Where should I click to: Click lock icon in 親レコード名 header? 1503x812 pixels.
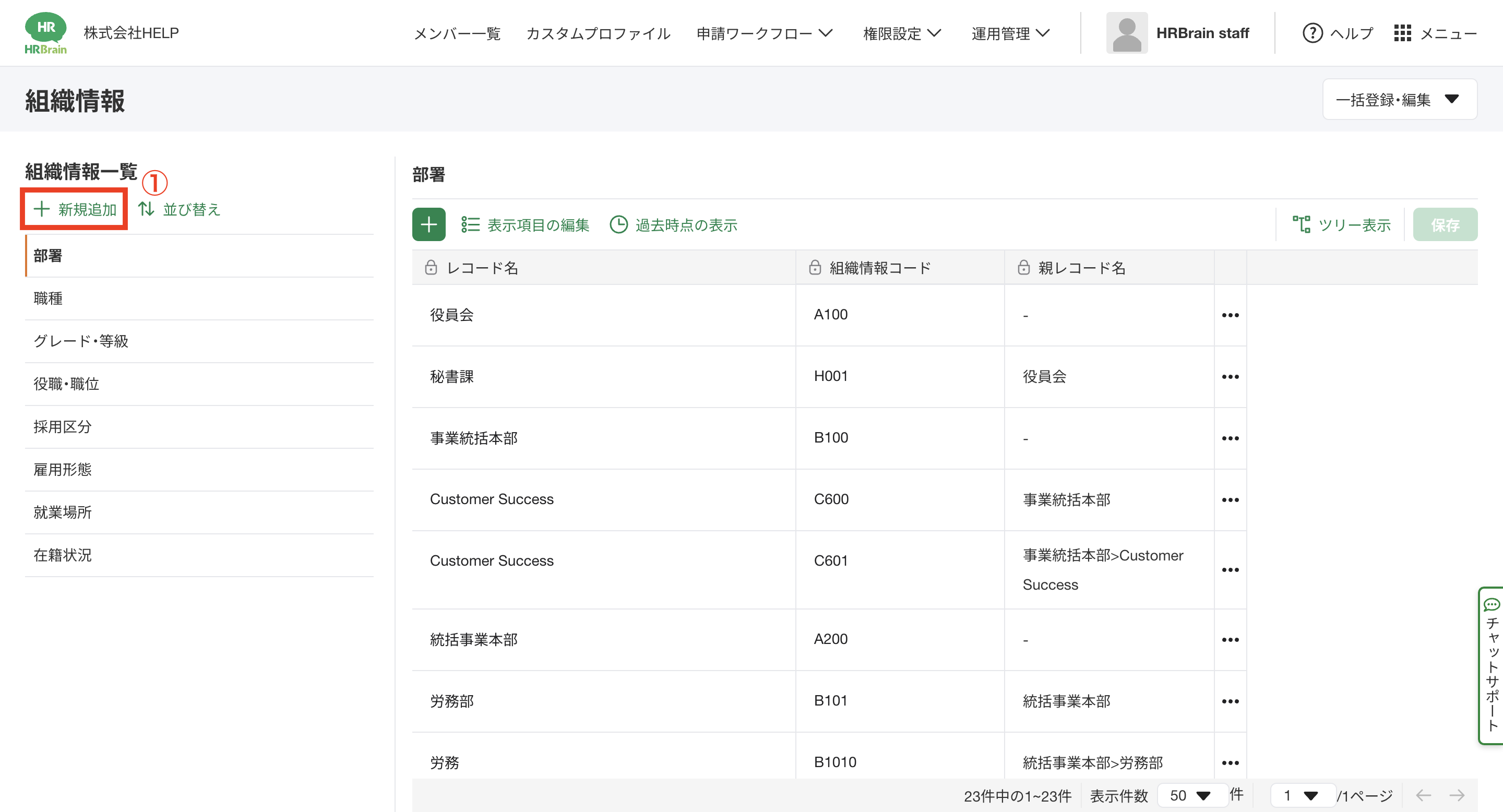(1023, 268)
